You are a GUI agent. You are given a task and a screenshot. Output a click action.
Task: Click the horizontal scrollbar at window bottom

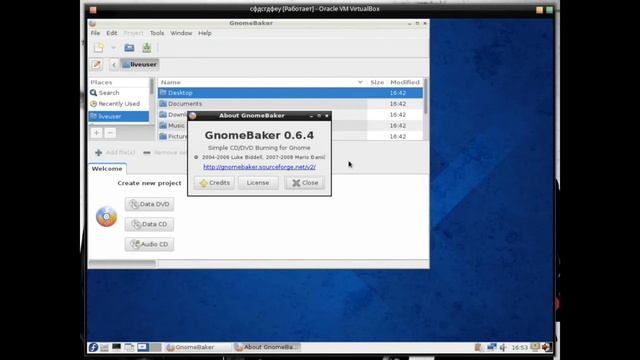coord(122,263)
